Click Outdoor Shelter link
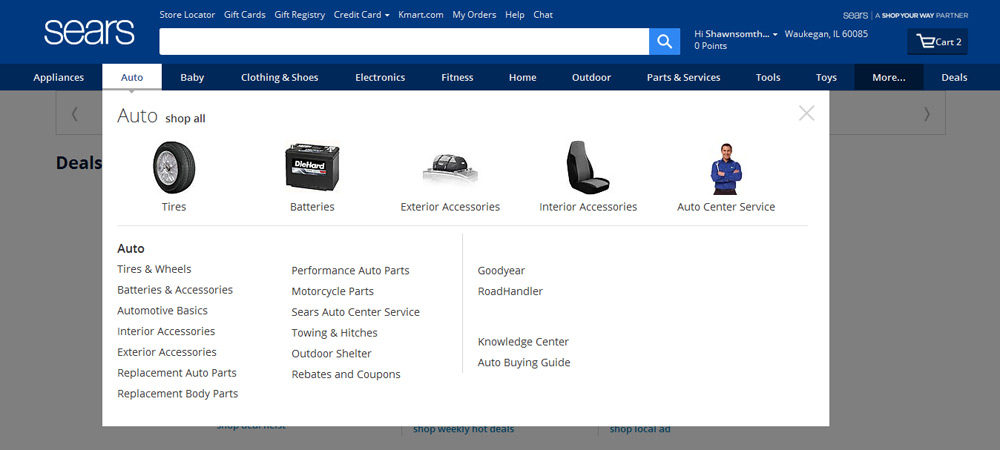 (x=332, y=353)
